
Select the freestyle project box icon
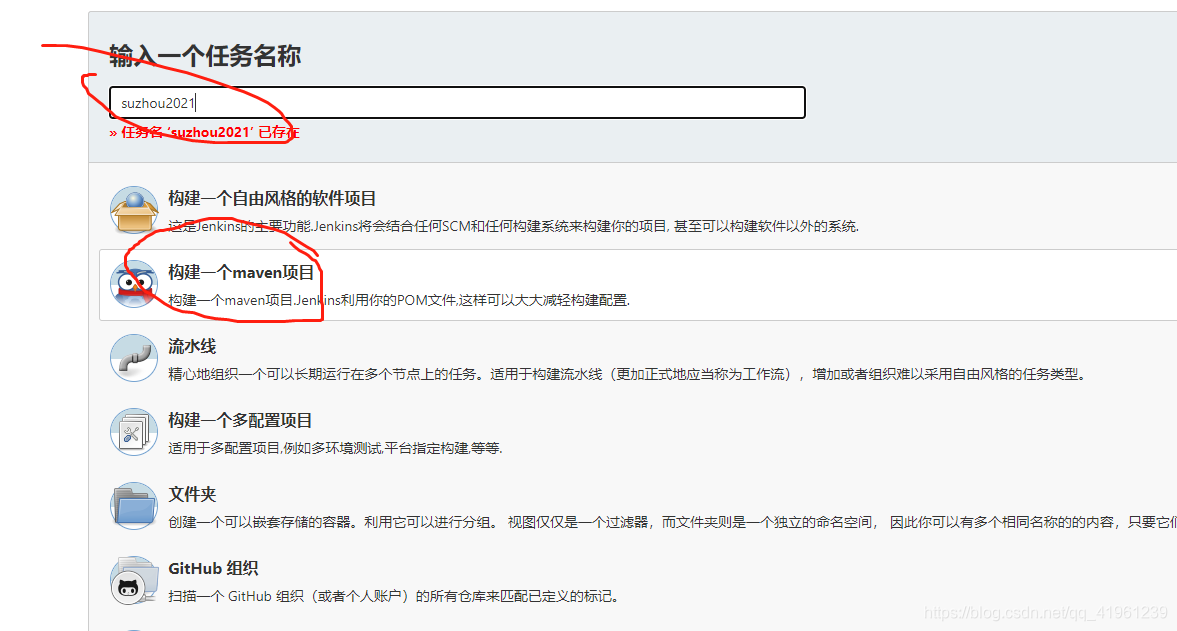pos(134,210)
